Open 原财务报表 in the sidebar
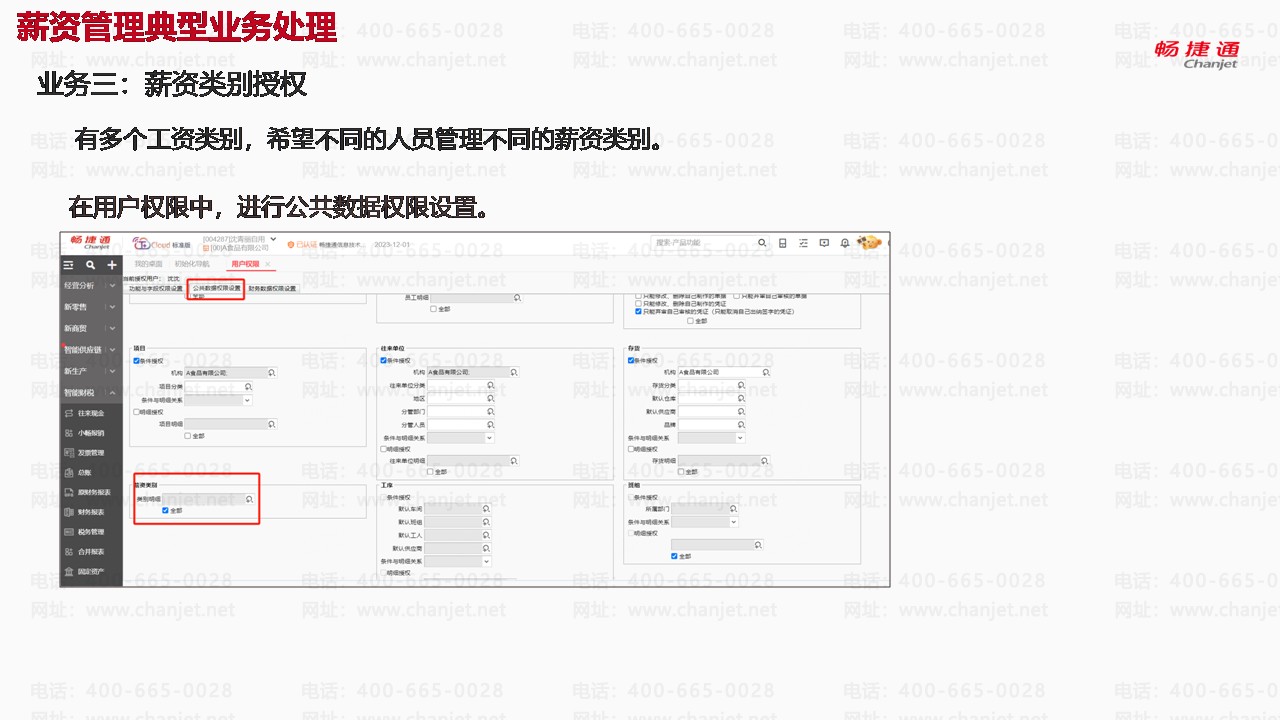This screenshot has width=1280, height=720. coord(94,492)
